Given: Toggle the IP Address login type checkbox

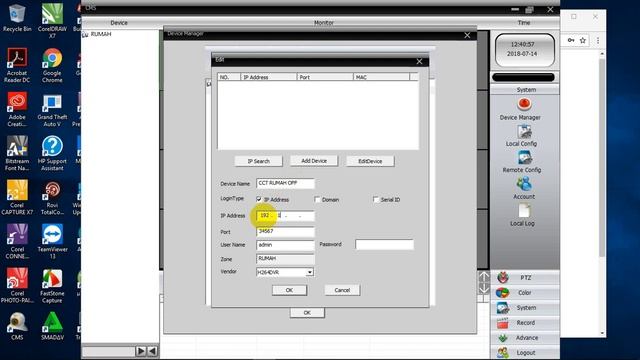Looking at the screenshot, I should pyautogui.click(x=259, y=199).
